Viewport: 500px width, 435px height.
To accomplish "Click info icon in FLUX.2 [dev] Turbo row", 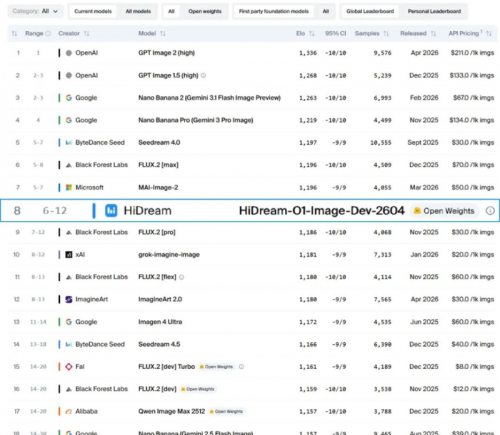I will click(x=241, y=367).
